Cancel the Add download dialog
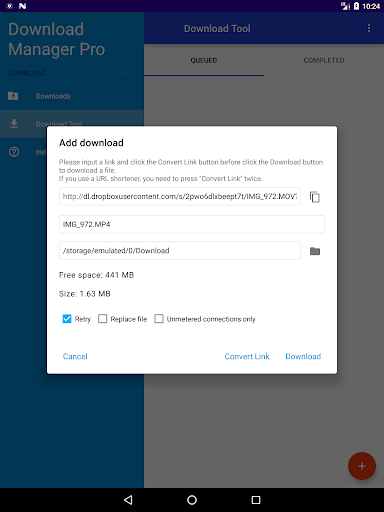 (x=75, y=356)
